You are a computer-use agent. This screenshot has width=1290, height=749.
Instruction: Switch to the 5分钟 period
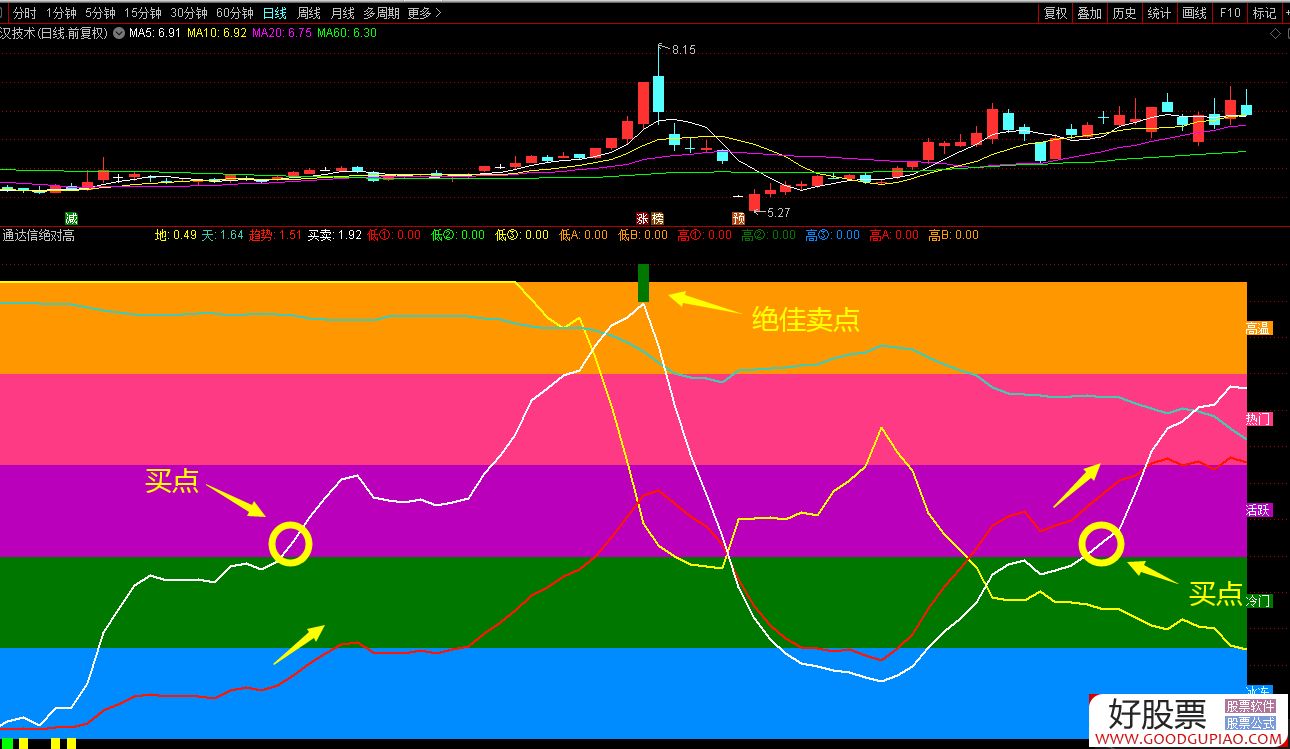[x=100, y=13]
